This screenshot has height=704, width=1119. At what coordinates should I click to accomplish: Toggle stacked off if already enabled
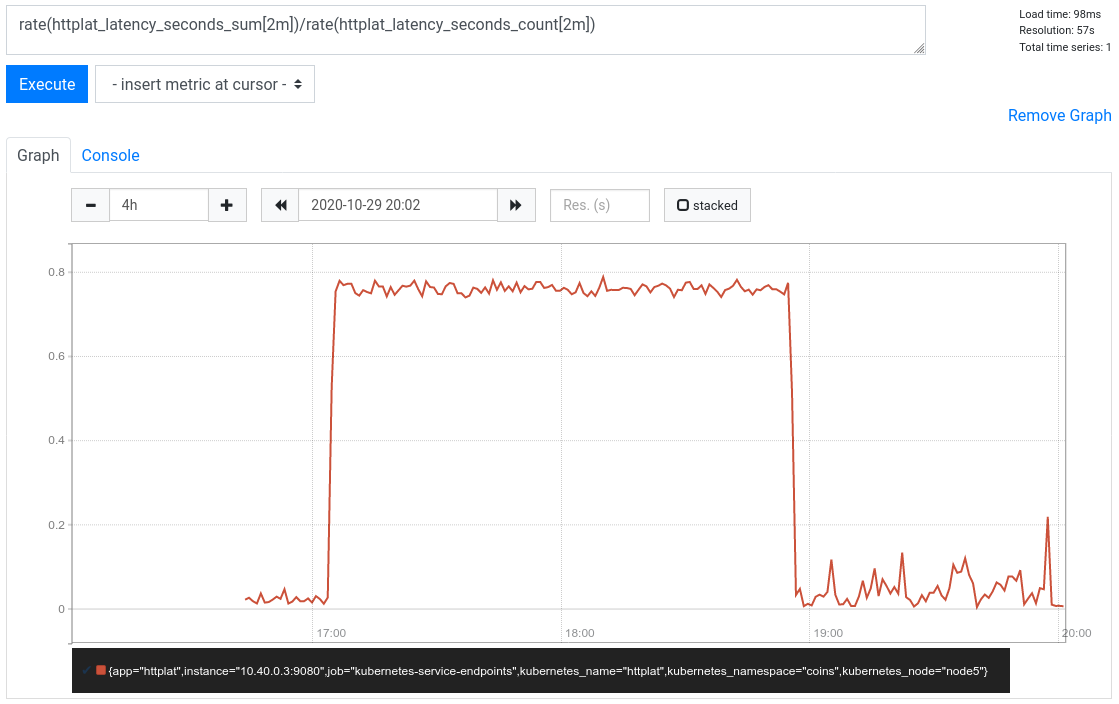707,205
